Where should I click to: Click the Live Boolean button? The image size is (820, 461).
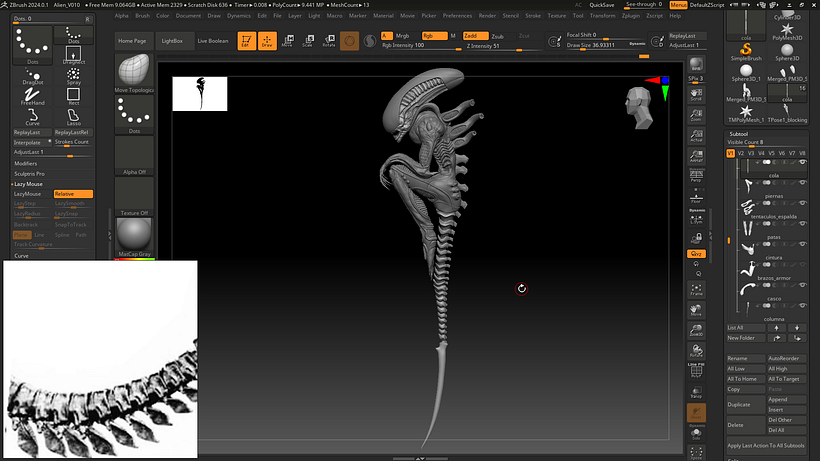[x=213, y=41]
